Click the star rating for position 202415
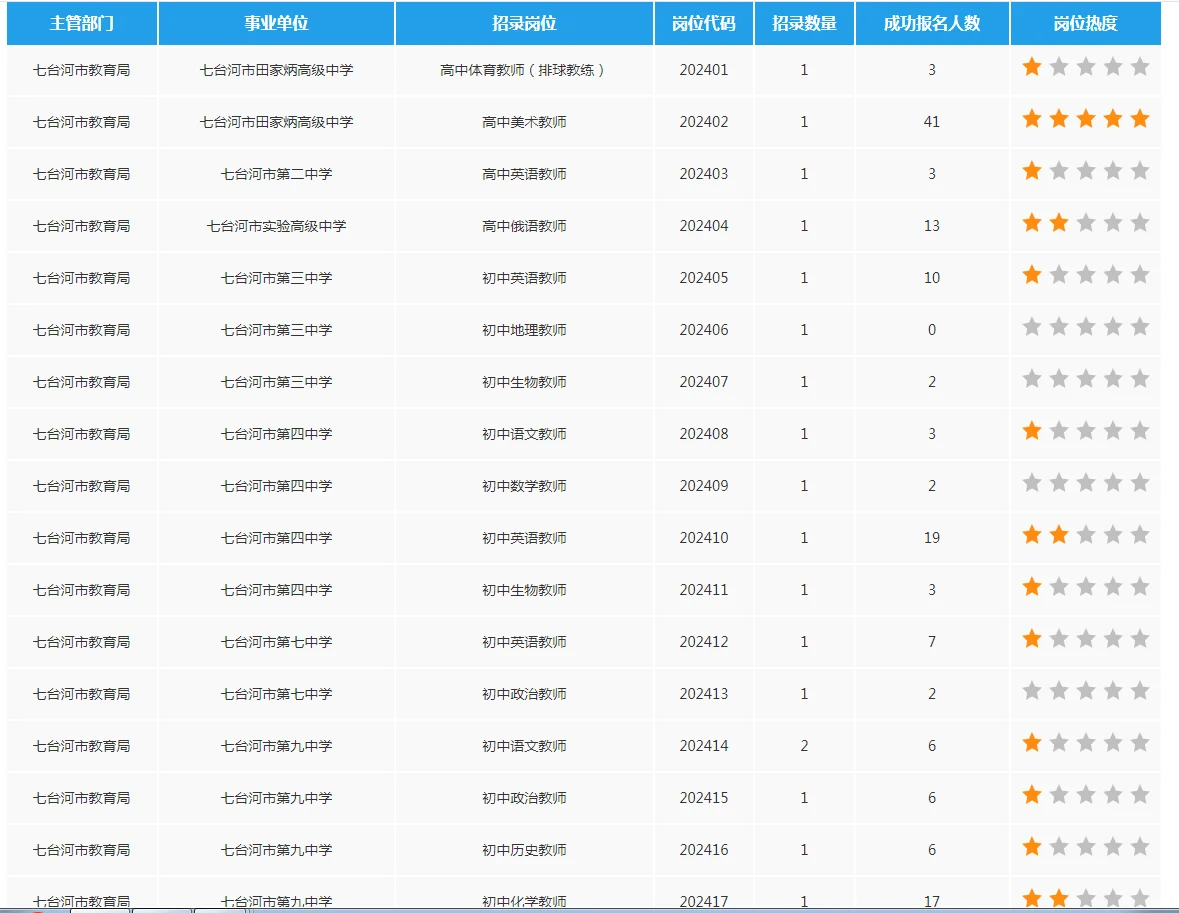Viewport: 1179px width, 913px height. point(1086,795)
